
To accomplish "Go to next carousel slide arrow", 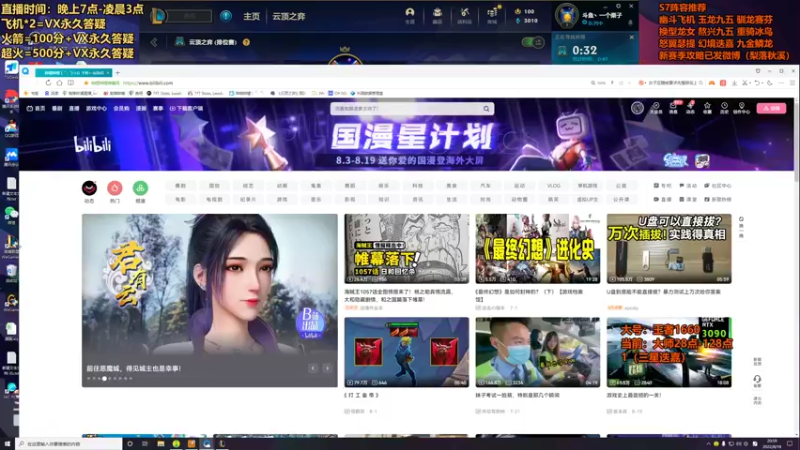I will (x=327, y=368).
